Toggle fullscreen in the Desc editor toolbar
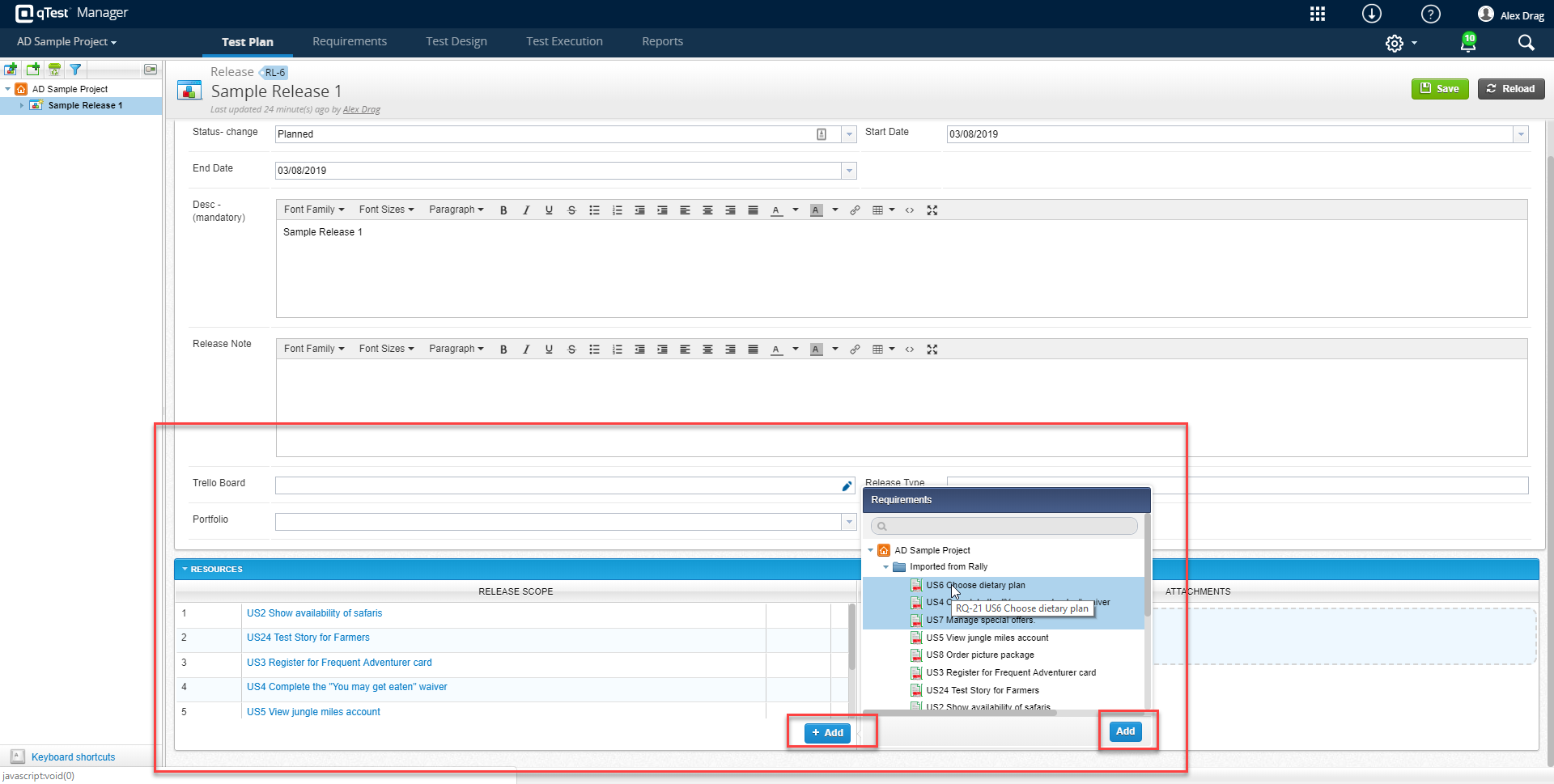 [932, 210]
